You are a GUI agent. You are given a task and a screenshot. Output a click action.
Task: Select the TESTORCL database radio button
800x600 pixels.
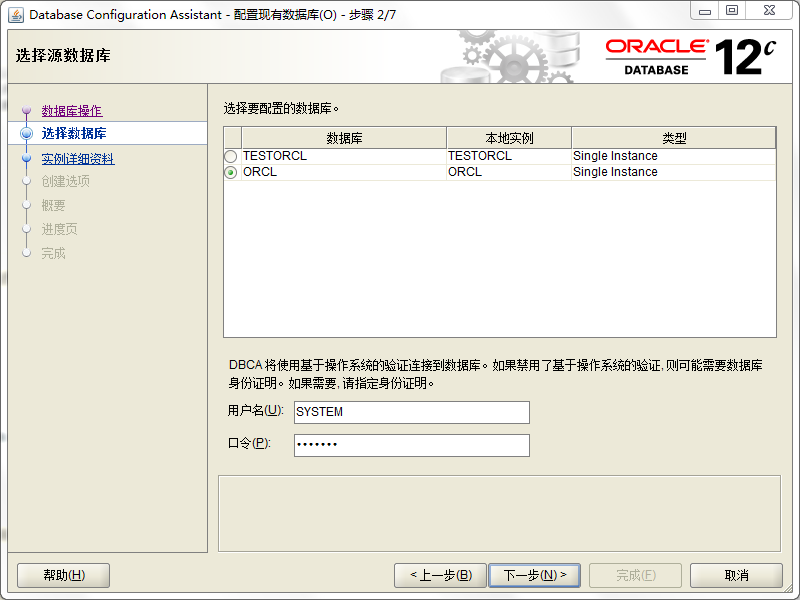tap(231, 156)
